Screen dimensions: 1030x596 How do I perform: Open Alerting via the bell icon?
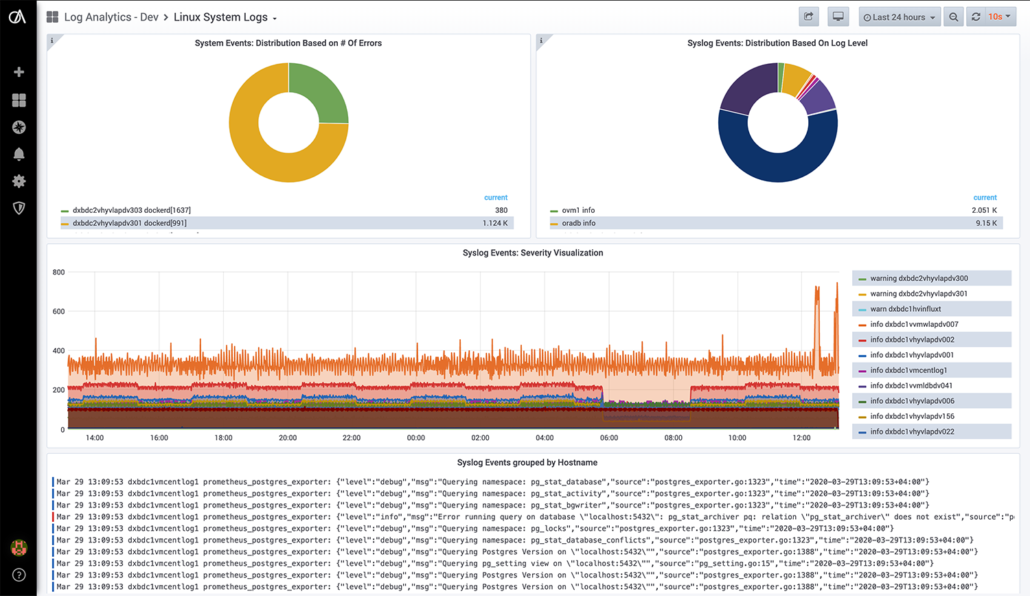[x=17, y=154]
